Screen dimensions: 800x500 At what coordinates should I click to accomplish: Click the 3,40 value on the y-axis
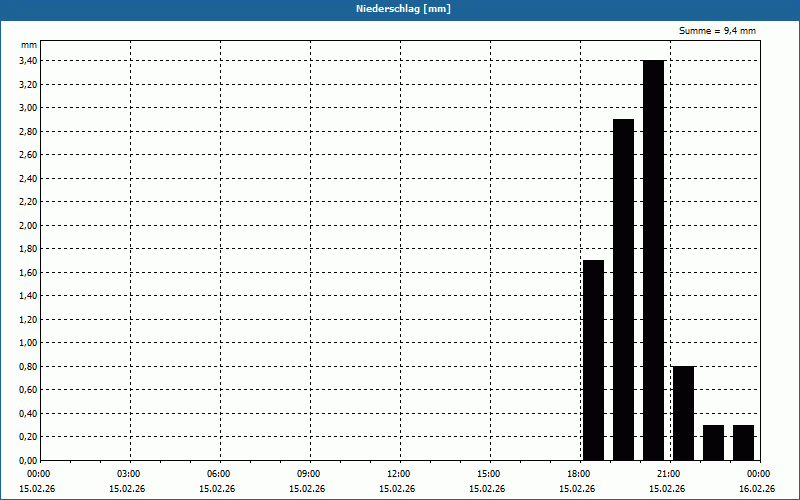pos(28,61)
